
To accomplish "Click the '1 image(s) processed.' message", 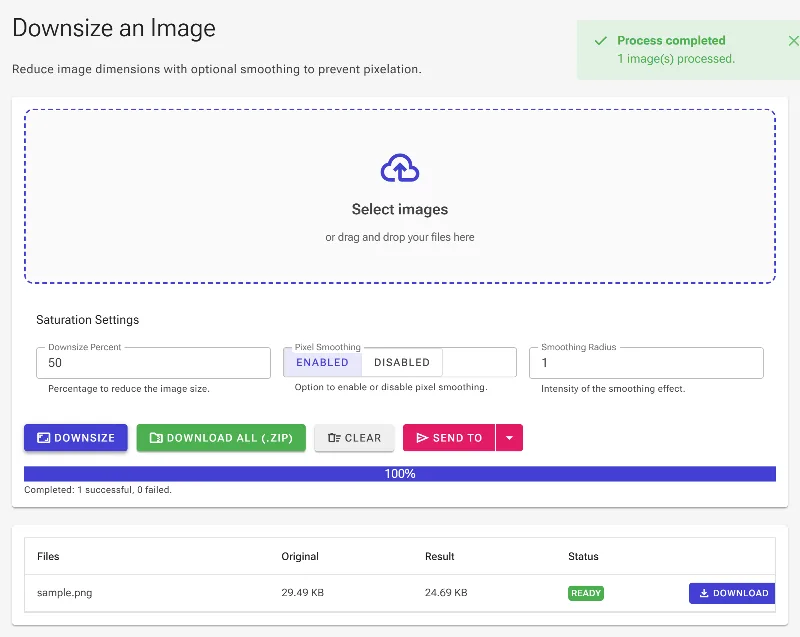I will click(x=676, y=59).
